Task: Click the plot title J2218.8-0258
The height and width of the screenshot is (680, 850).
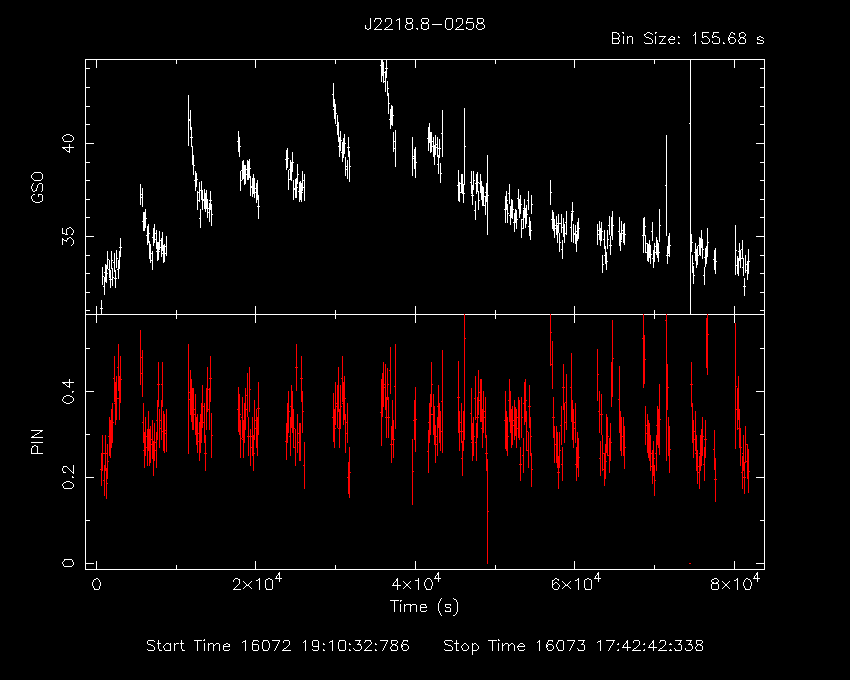Action: tap(424, 24)
